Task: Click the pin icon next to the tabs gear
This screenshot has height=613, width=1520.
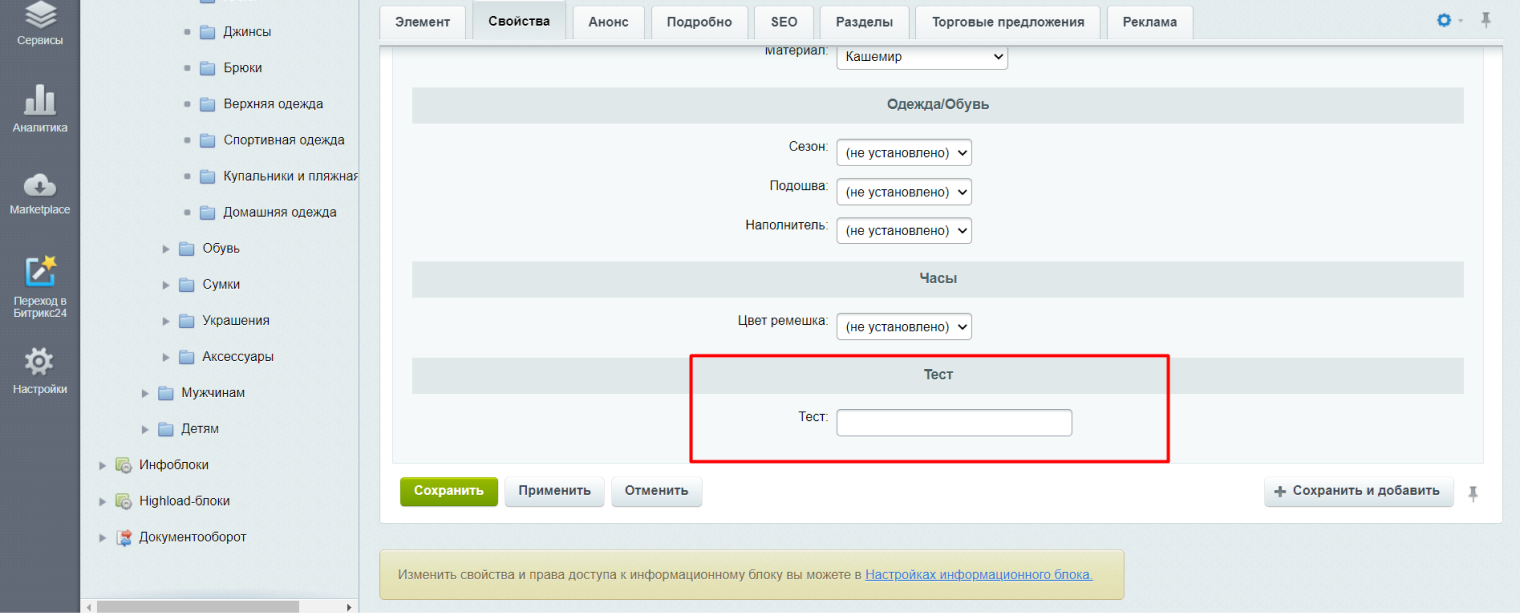Action: [1486, 20]
